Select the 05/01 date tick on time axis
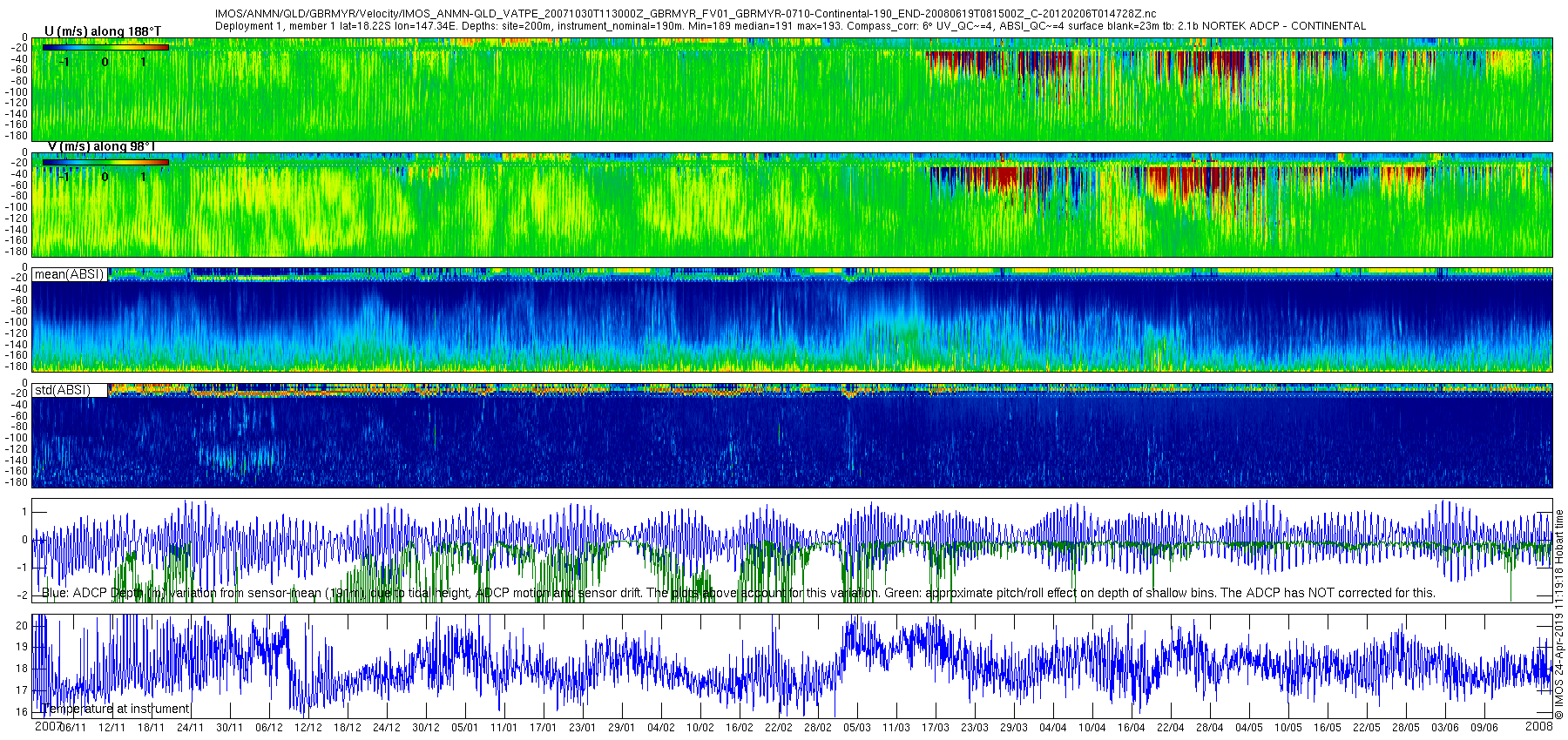The height and width of the screenshot is (740, 1568). tap(464, 728)
